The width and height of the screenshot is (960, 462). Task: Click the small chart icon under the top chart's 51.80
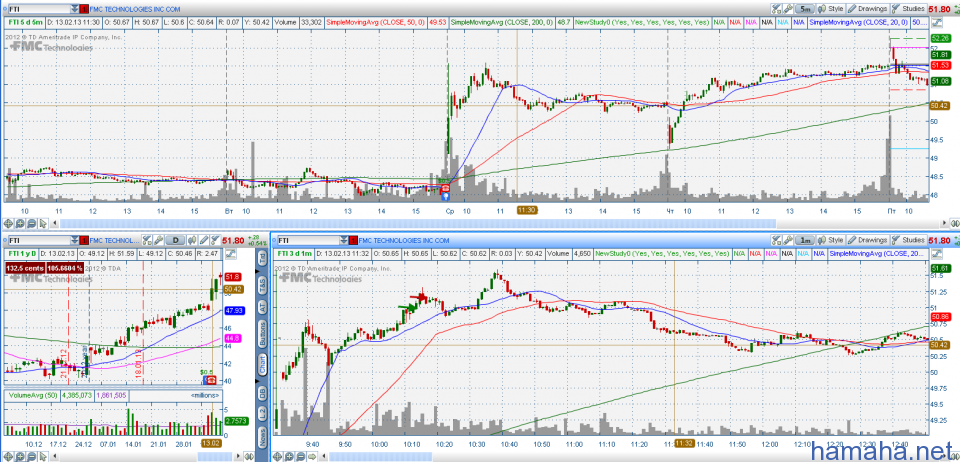(x=936, y=23)
